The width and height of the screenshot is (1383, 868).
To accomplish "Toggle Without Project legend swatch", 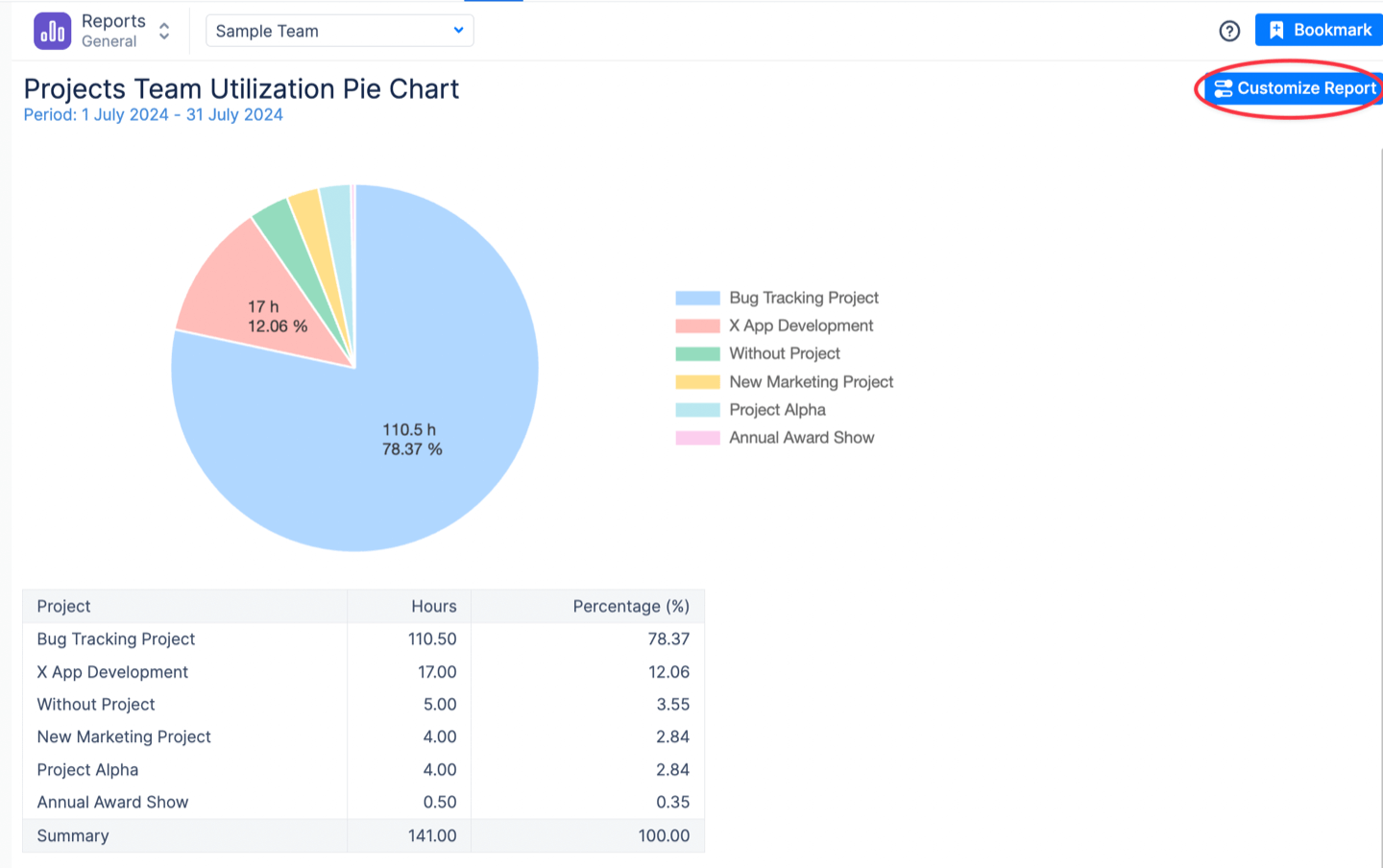I will tap(697, 353).
